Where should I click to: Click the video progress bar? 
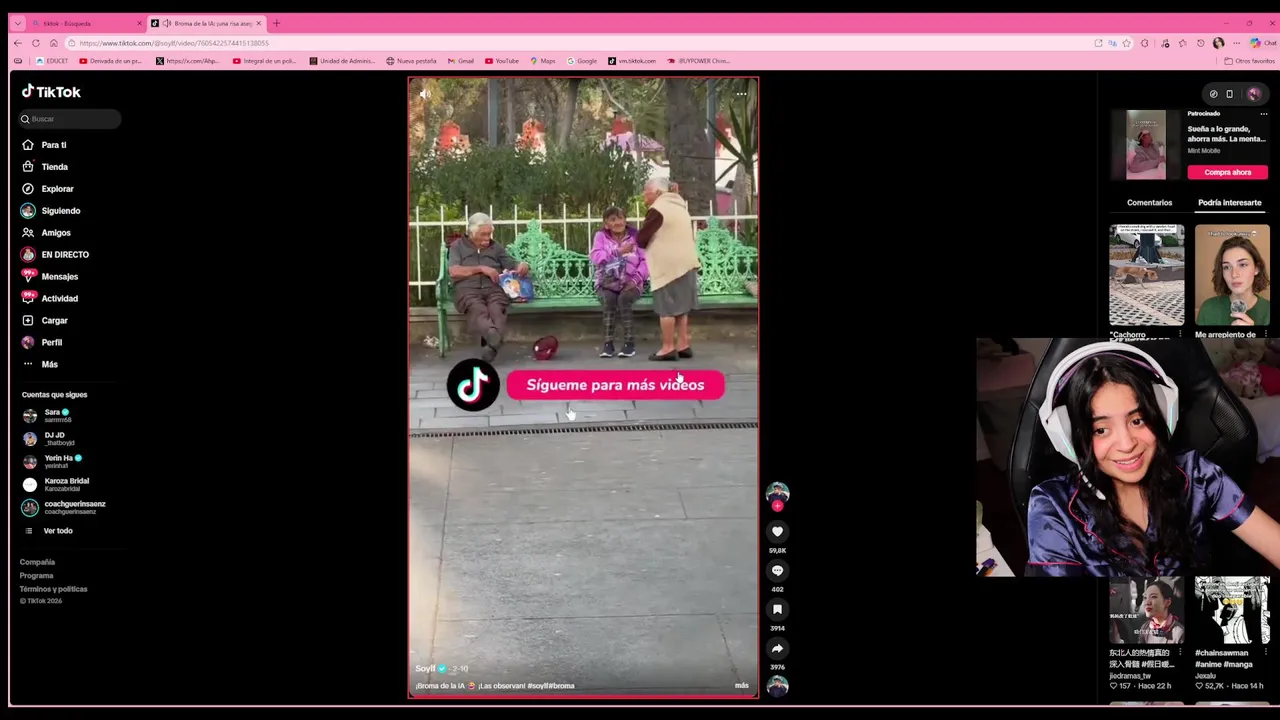pos(583,695)
